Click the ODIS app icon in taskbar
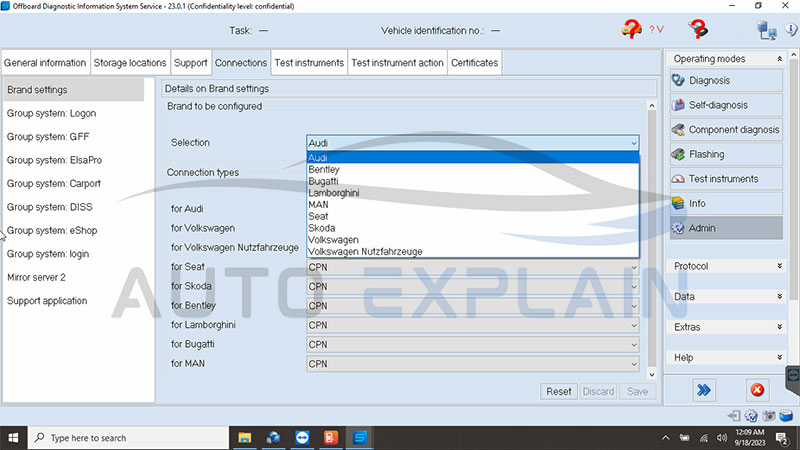The height and width of the screenshot is (450, 800). (360, 438)
